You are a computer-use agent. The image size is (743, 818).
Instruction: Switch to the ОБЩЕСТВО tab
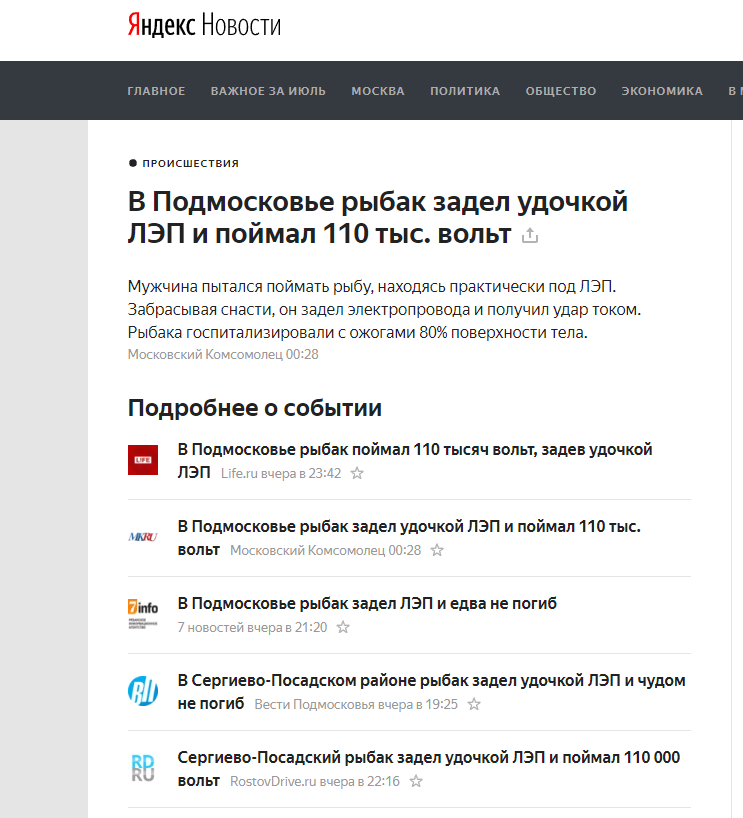click(x=561, y=91)
